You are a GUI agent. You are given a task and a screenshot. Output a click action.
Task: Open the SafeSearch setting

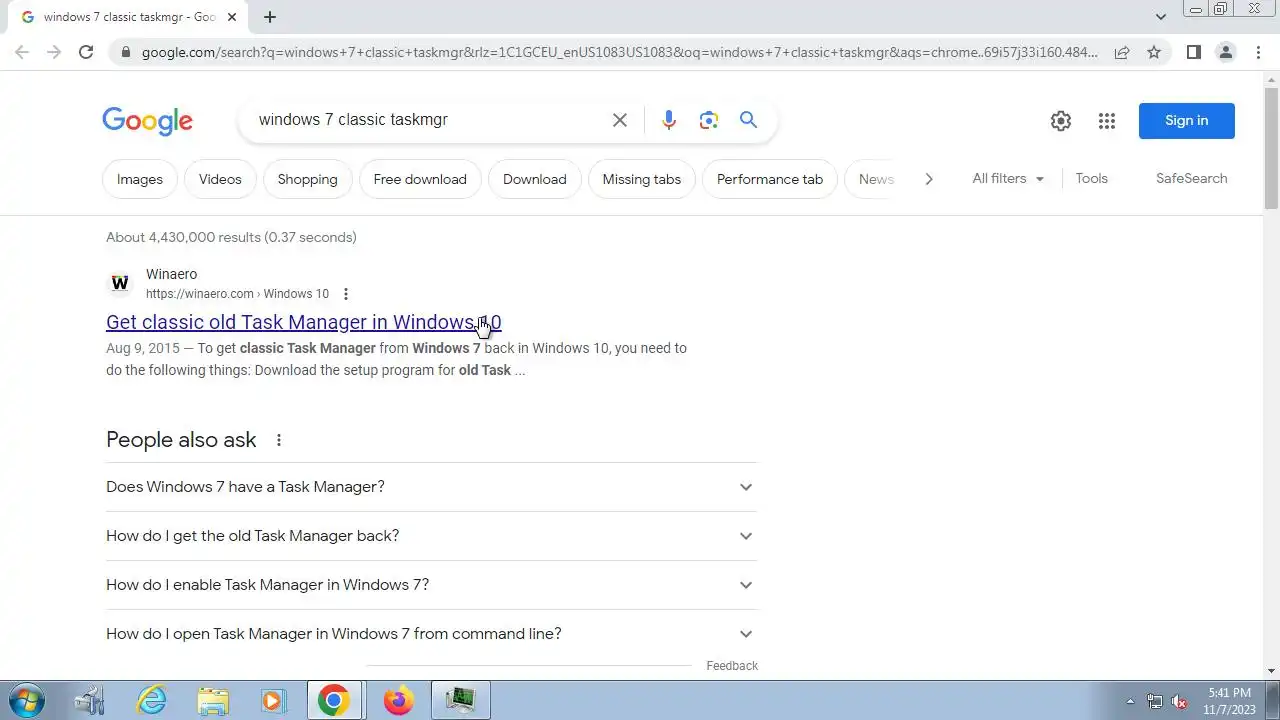(x=1191, y=178)
